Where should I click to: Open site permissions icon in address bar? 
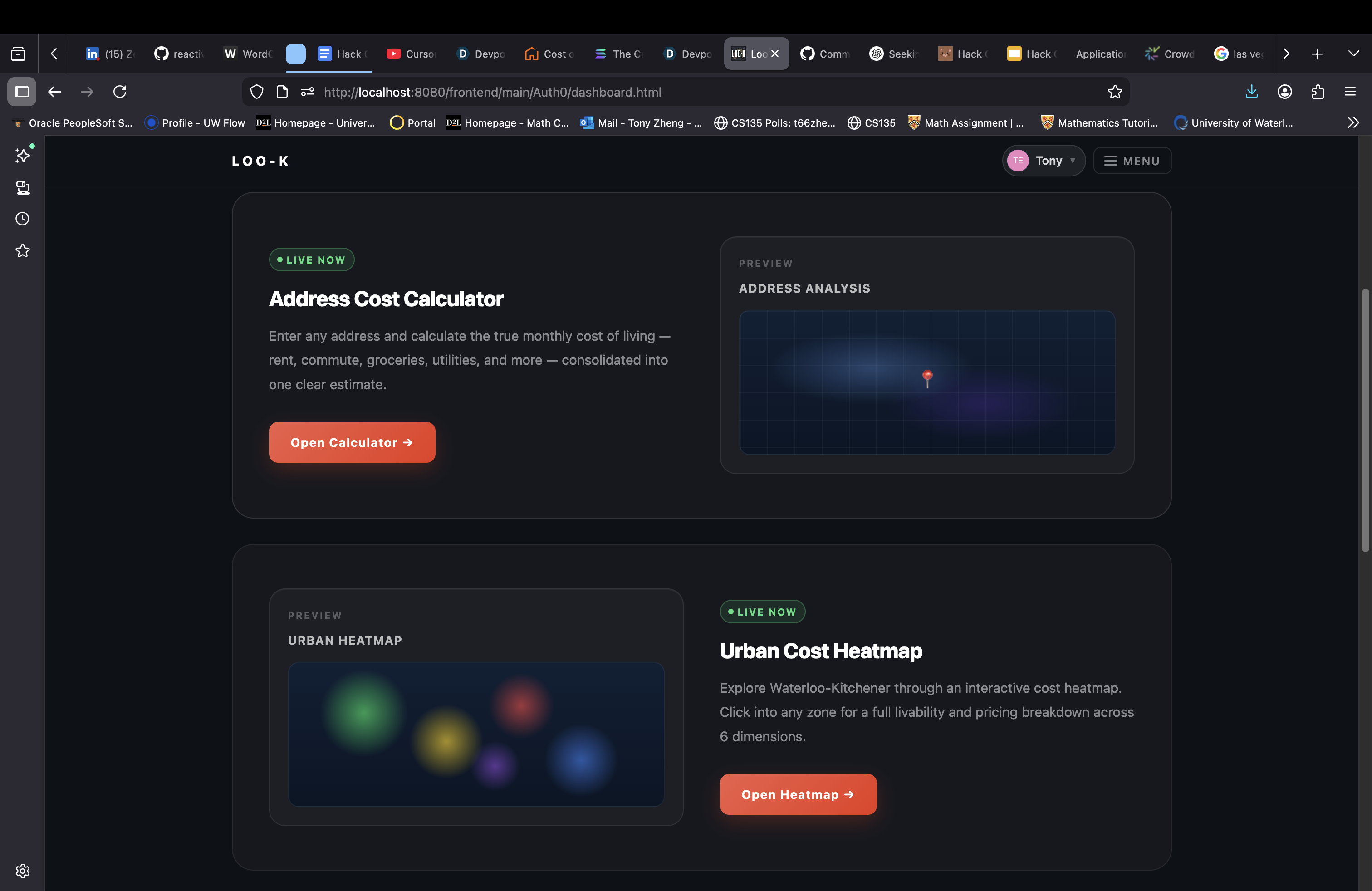307,92
